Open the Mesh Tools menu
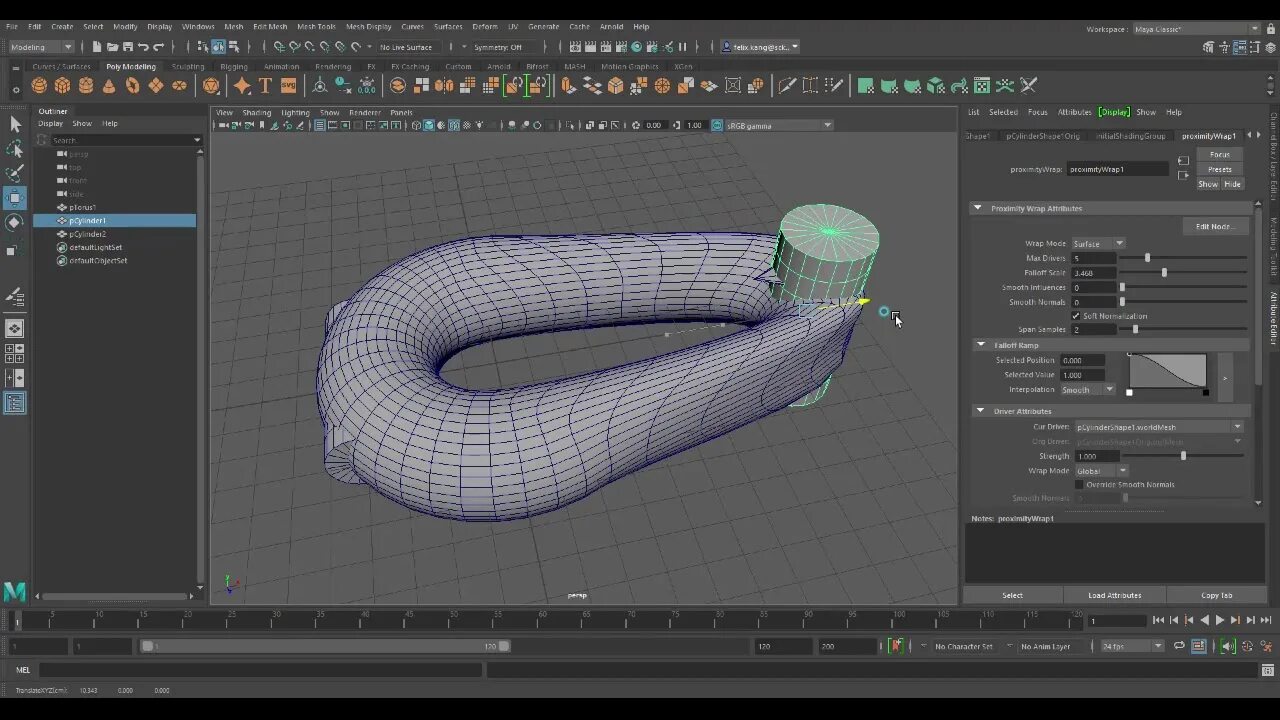The image size is (1280, 720). [316, 27]
